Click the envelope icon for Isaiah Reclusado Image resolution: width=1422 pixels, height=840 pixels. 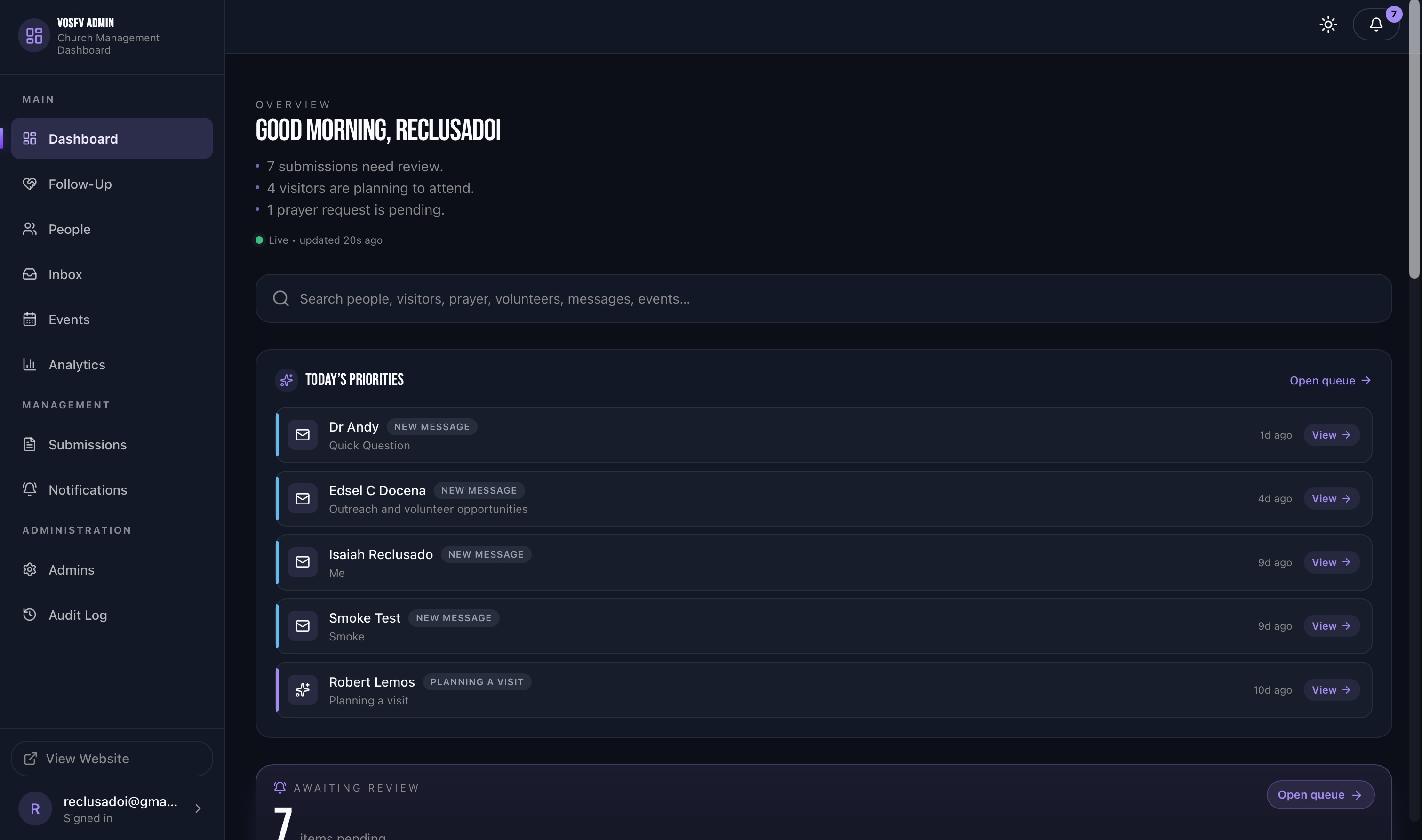pos(302,562)
